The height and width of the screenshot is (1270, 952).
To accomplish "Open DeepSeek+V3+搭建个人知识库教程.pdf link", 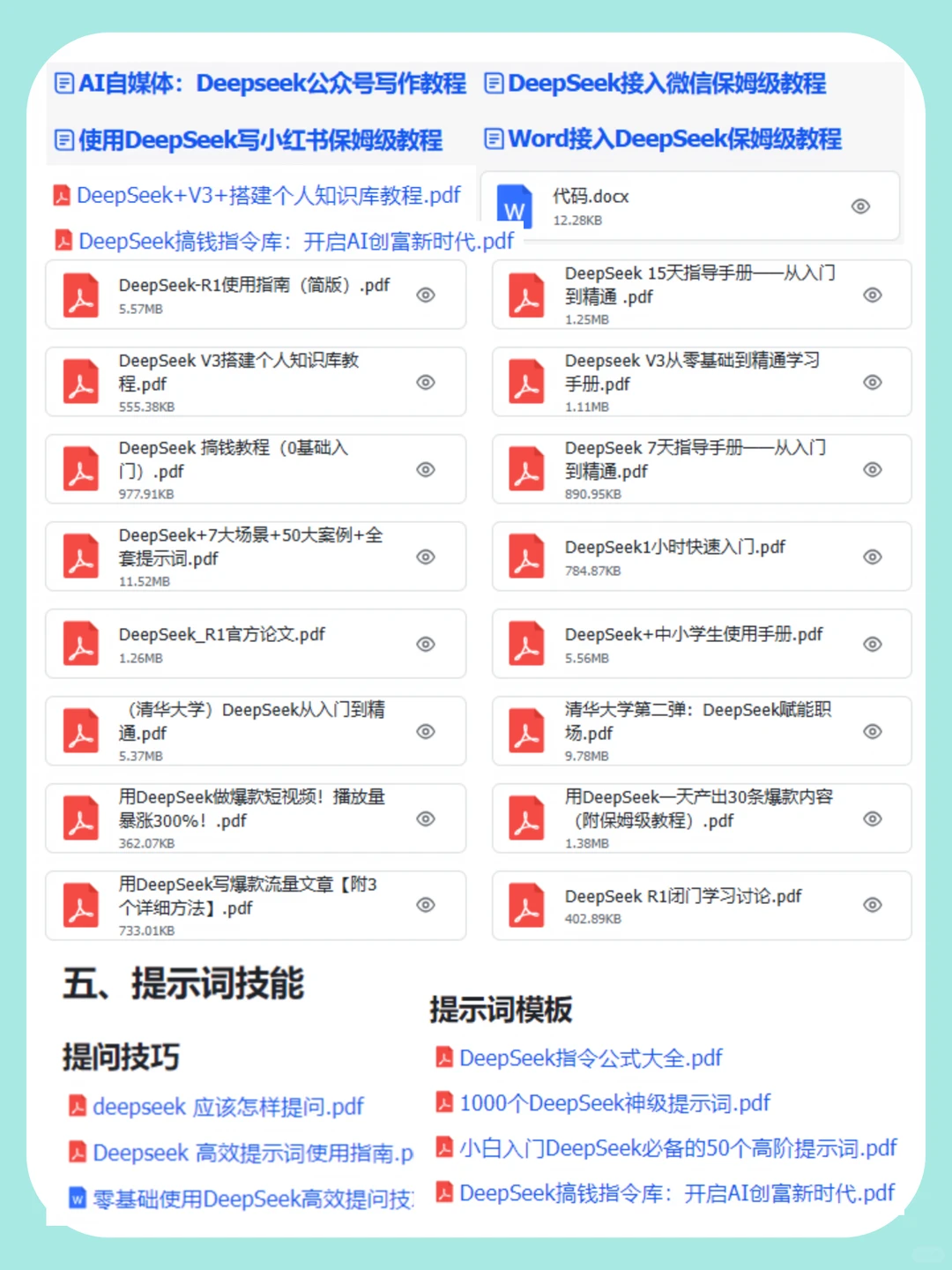I will click(x=269, y=195).
